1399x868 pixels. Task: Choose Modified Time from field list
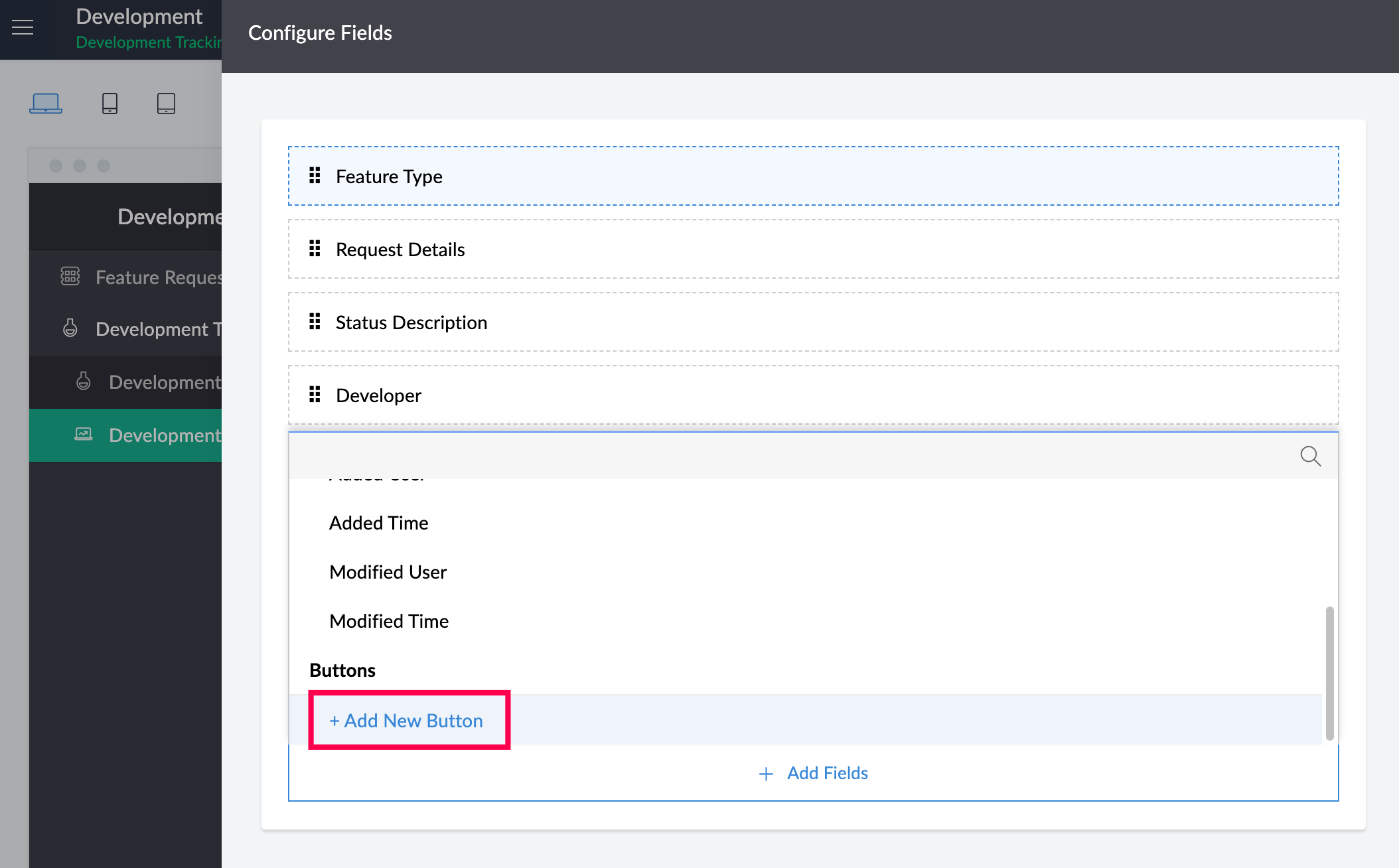389,621
